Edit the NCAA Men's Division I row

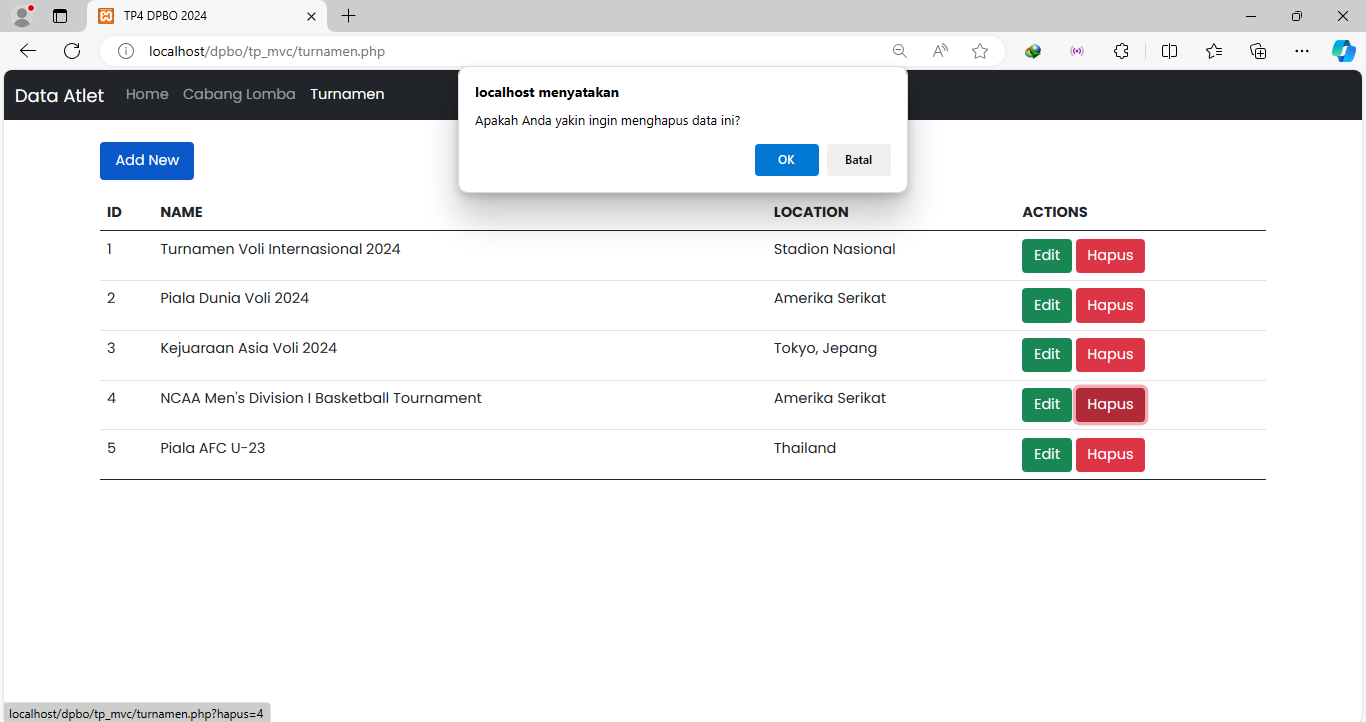pyautogui.click(x=1046, y=405)
